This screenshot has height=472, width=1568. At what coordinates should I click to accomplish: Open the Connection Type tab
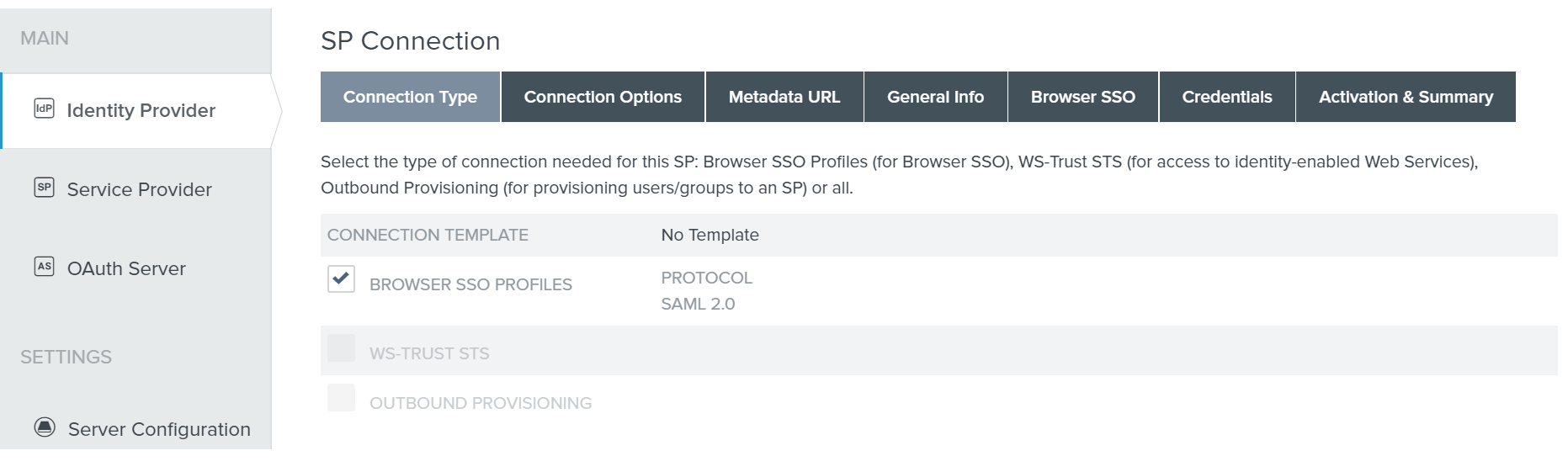[410, 98]
